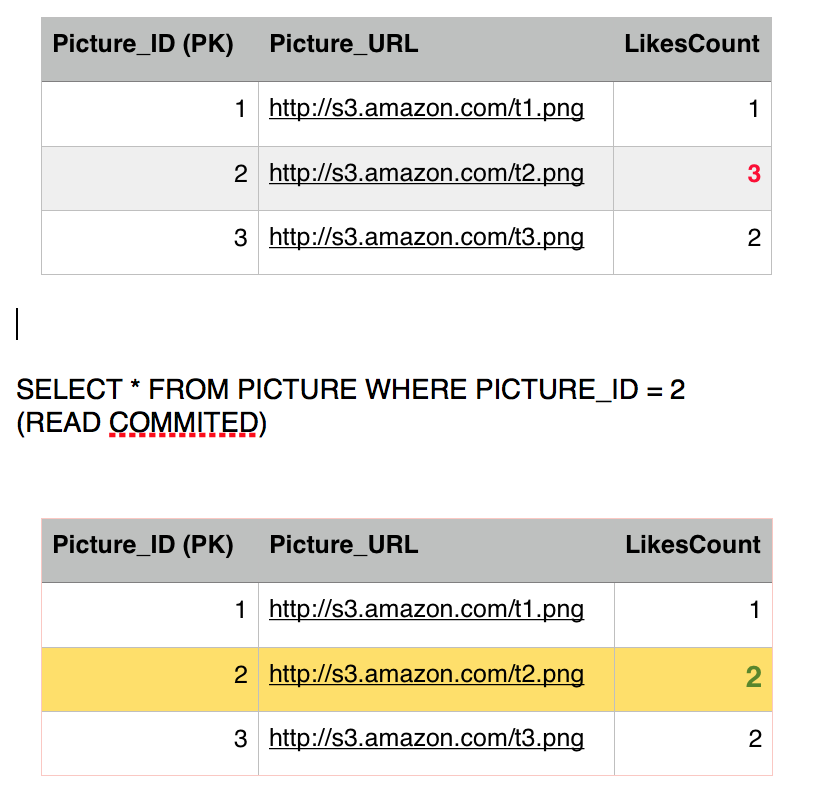Viewport: 828px width, 810px height.
Task: Click the Picture_URL header in the top table
Action: coord(344,44)
